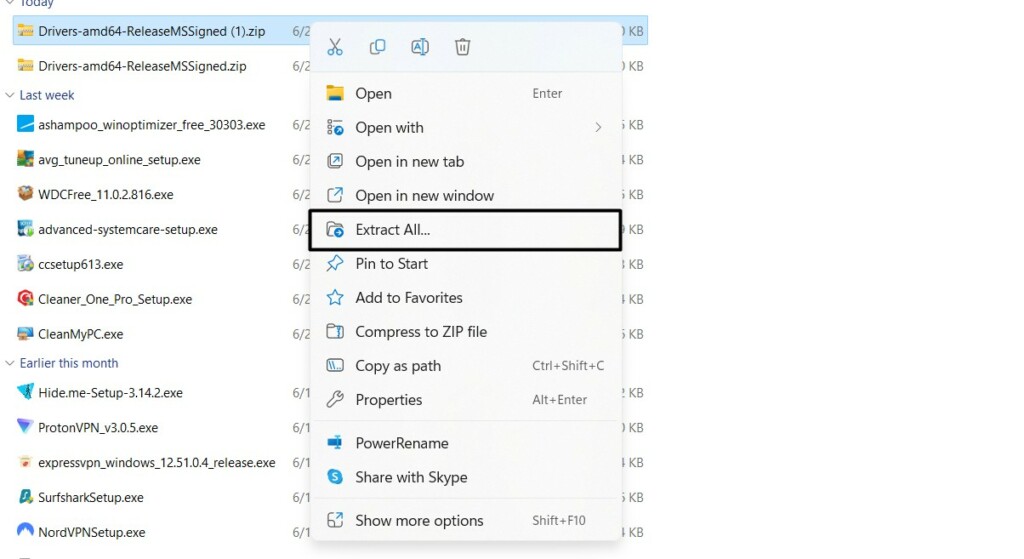Click Show more options
Viewport: 1024px width, 559px height.
point(419,521)
